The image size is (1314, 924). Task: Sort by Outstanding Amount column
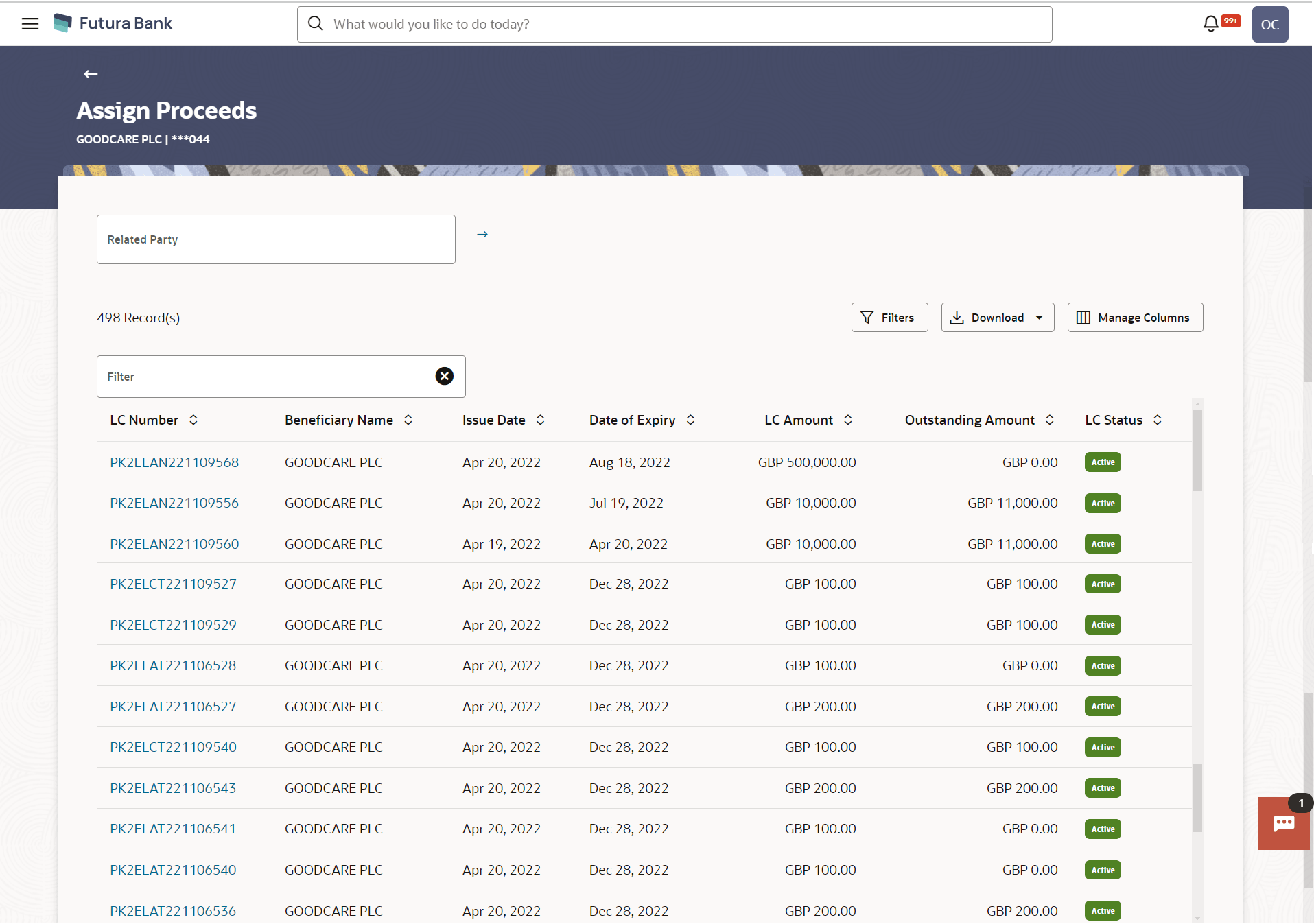(1050, 420)
